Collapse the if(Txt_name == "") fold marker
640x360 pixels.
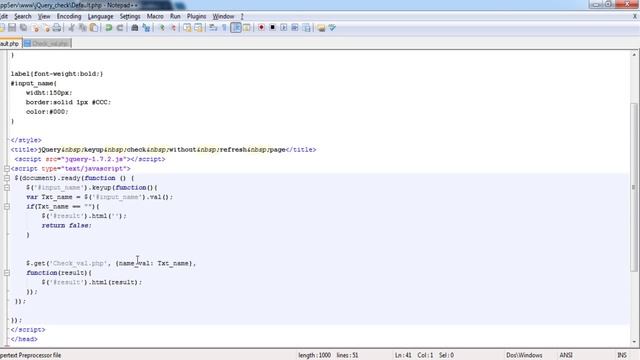tap(7, 207)
